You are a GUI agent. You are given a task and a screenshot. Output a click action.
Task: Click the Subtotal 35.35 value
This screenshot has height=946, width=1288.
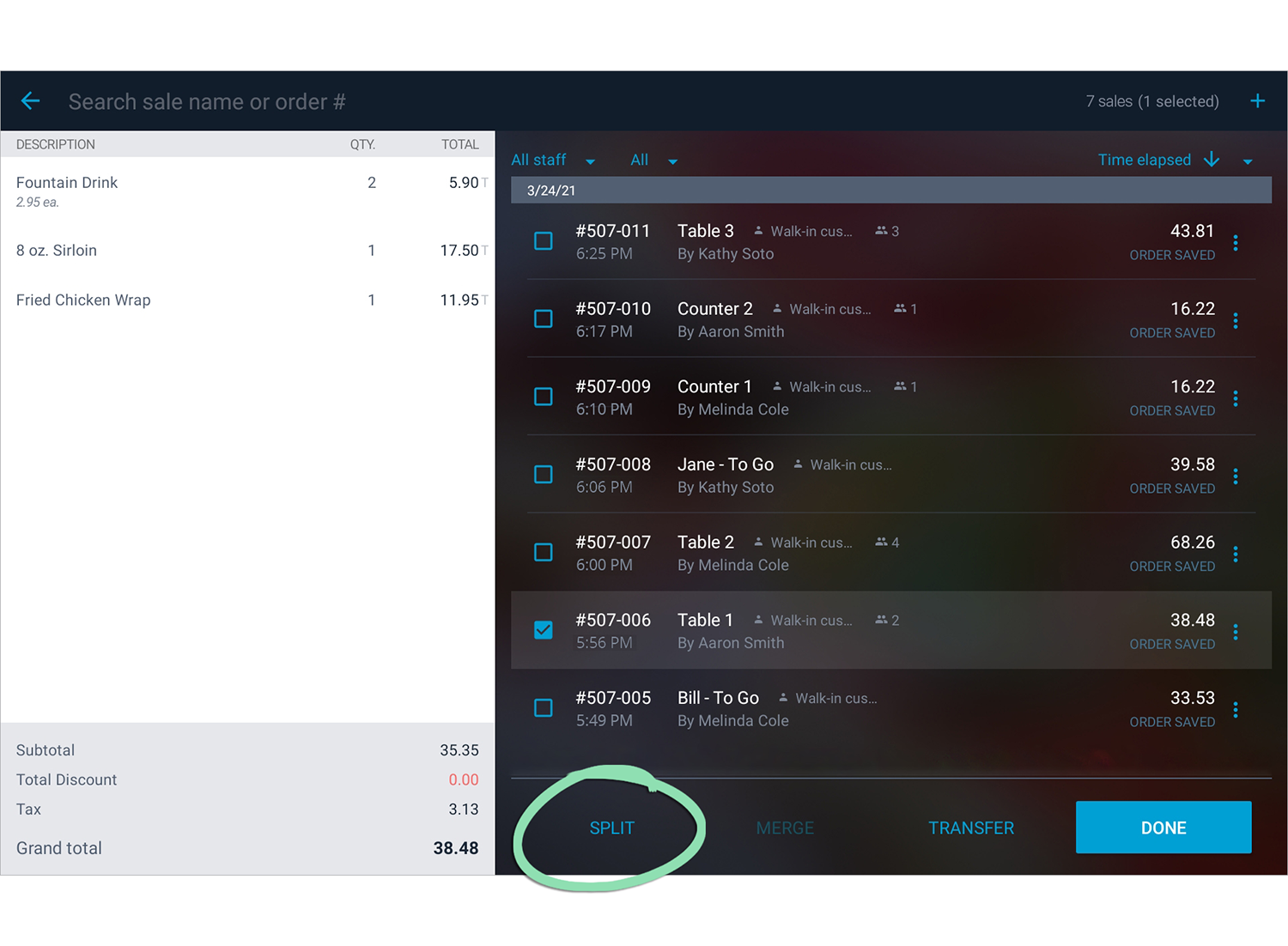(x=459, y=750)
